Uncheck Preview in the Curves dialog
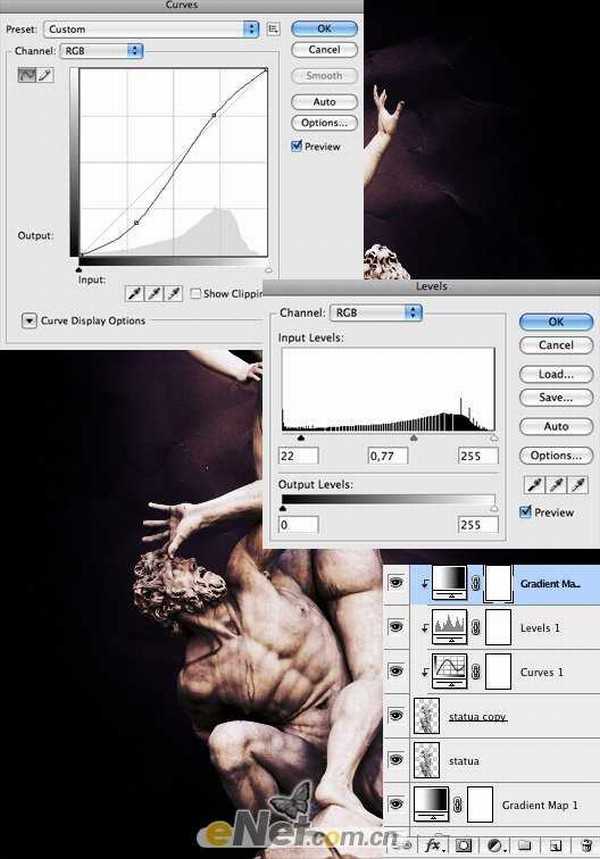 [296, 146]
